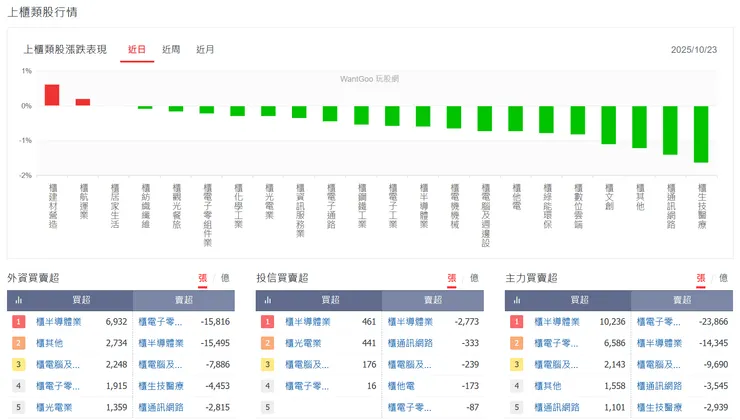740x420 pixels.
Task: Click 賣超 header in 主力買賣超 table
Action: click(682, 300)
